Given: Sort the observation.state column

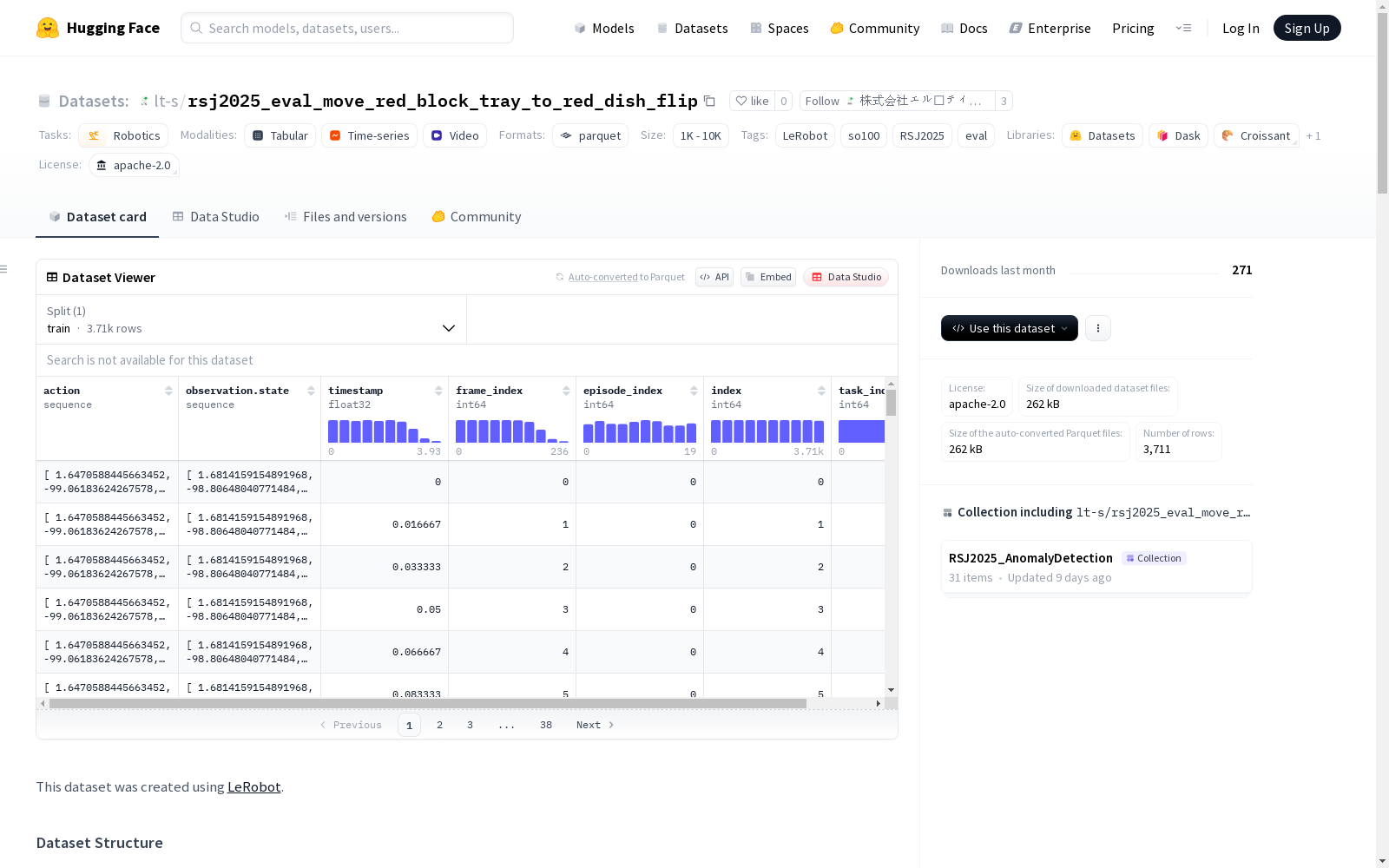Looking at the screenshot, I should 311,391.
